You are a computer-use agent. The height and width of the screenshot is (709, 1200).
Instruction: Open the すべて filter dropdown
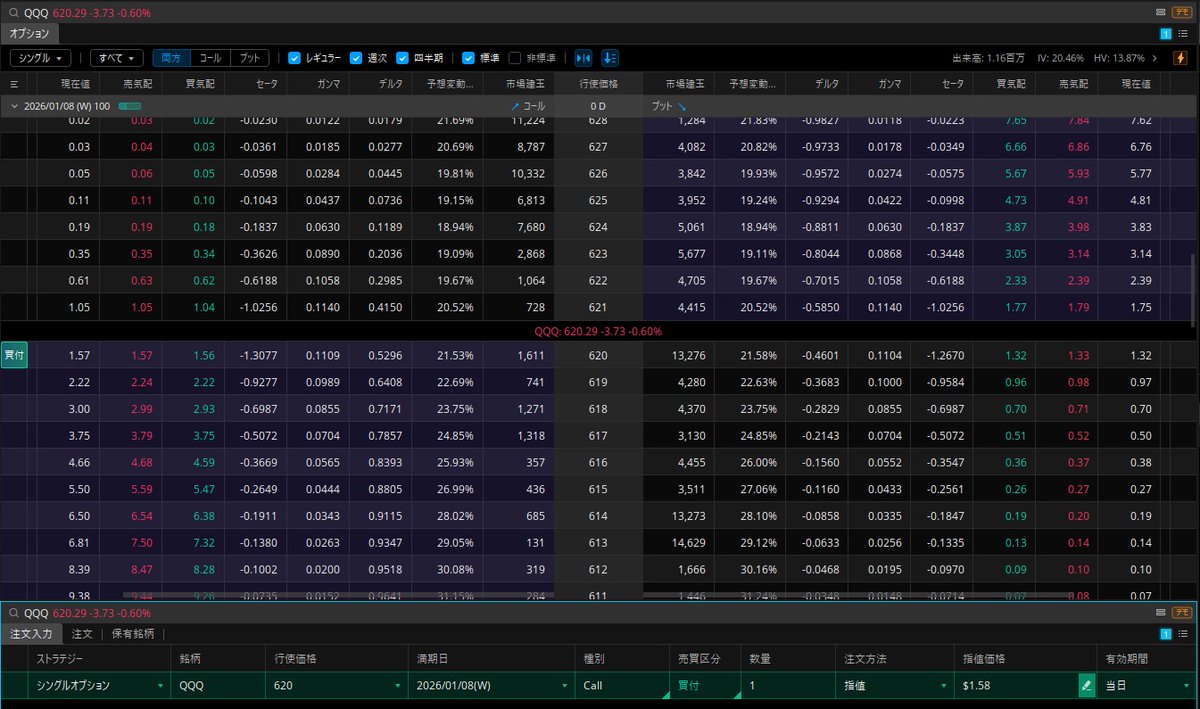115,57
